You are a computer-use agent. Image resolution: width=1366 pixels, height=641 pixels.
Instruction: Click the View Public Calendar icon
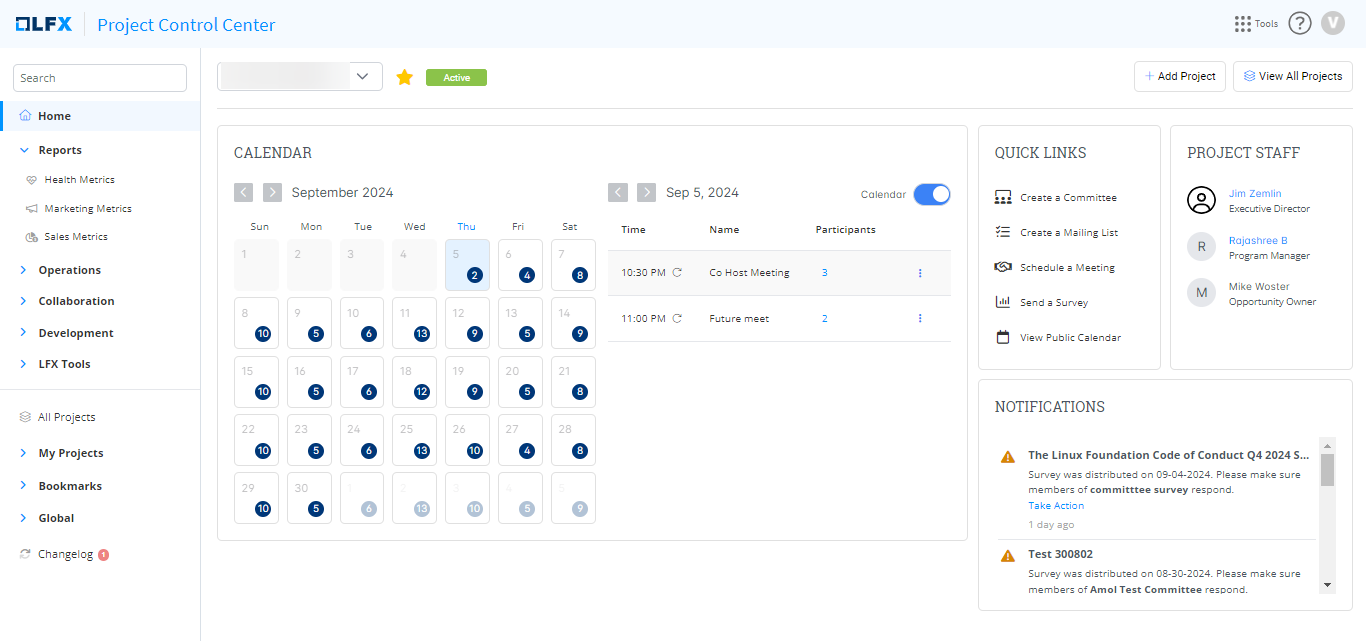(1003, 338)
